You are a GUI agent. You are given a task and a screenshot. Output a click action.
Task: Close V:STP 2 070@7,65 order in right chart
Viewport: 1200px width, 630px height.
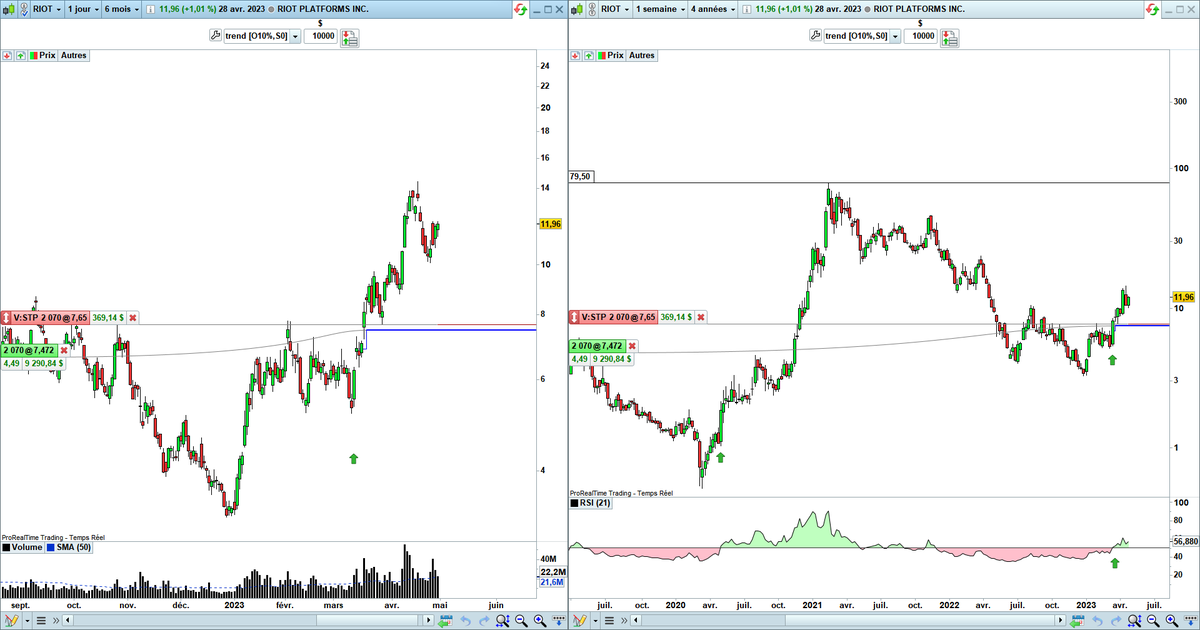[x=701, y=317]
